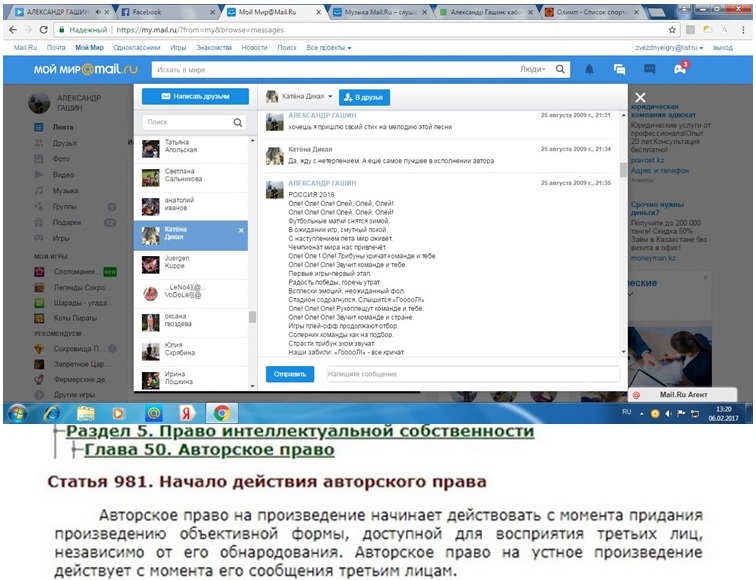Image resolution: width=756 pixels, height=580 pixels.
Task: Open Фото in left sidebar
Action: click(x=61, y=159)
